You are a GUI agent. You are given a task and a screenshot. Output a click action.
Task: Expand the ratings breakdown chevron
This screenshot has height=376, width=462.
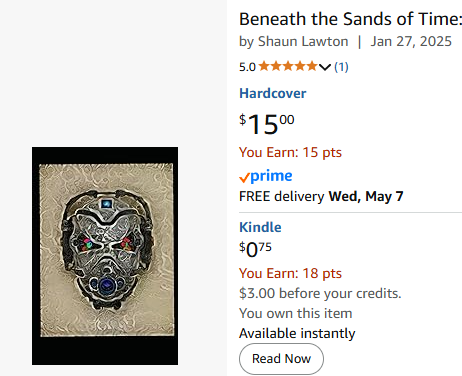point(324,67)
